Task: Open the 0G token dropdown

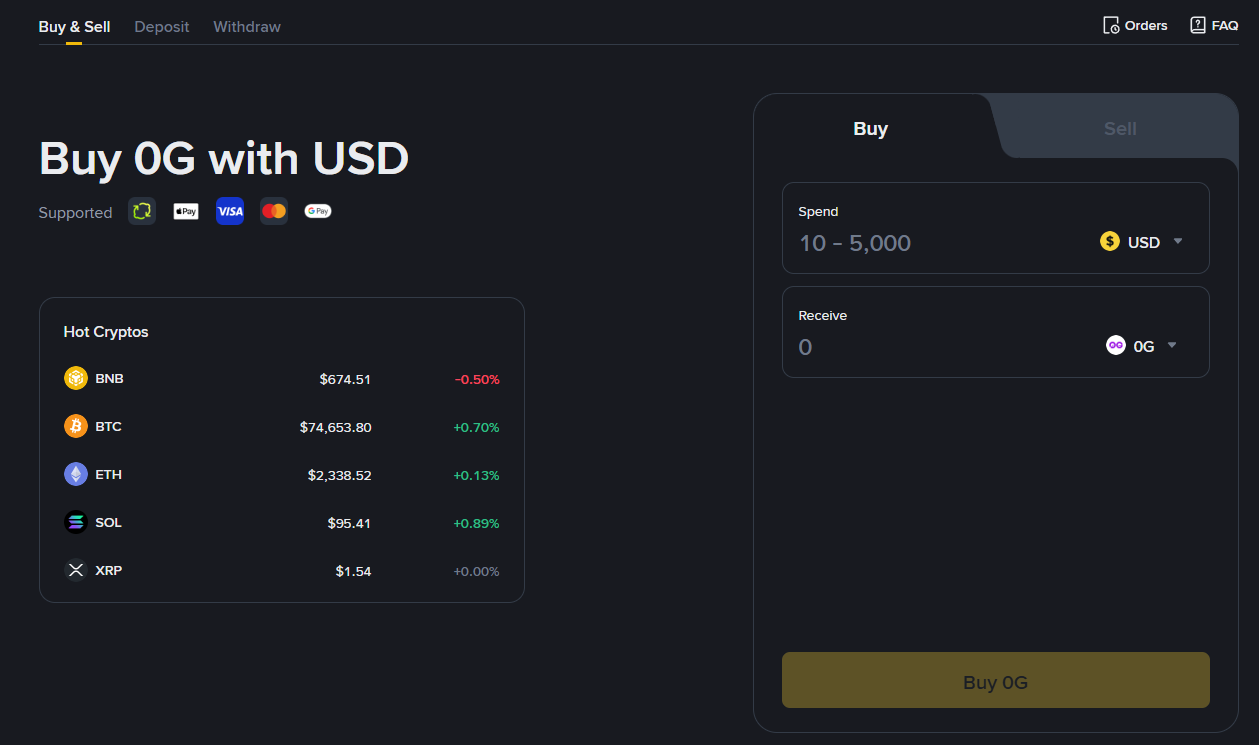Action: tap(1141, 345)
